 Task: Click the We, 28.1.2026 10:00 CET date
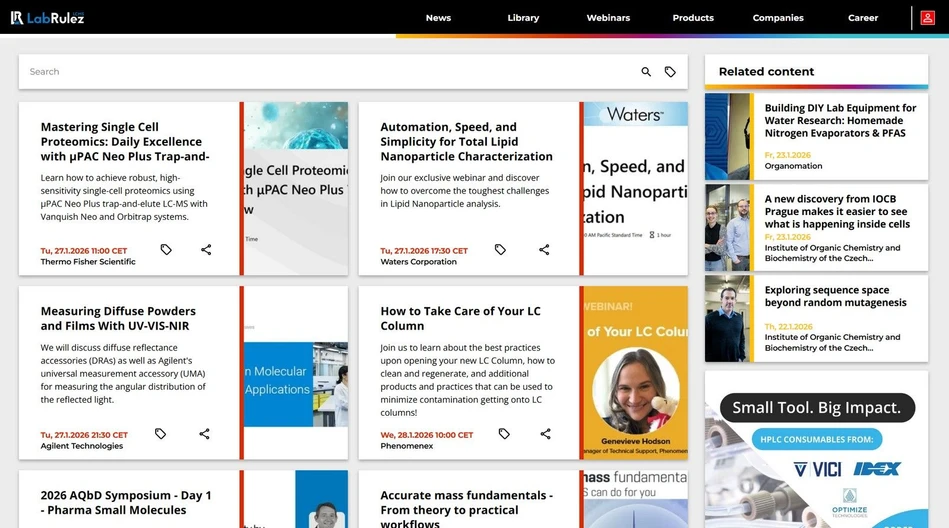[427, 435]
